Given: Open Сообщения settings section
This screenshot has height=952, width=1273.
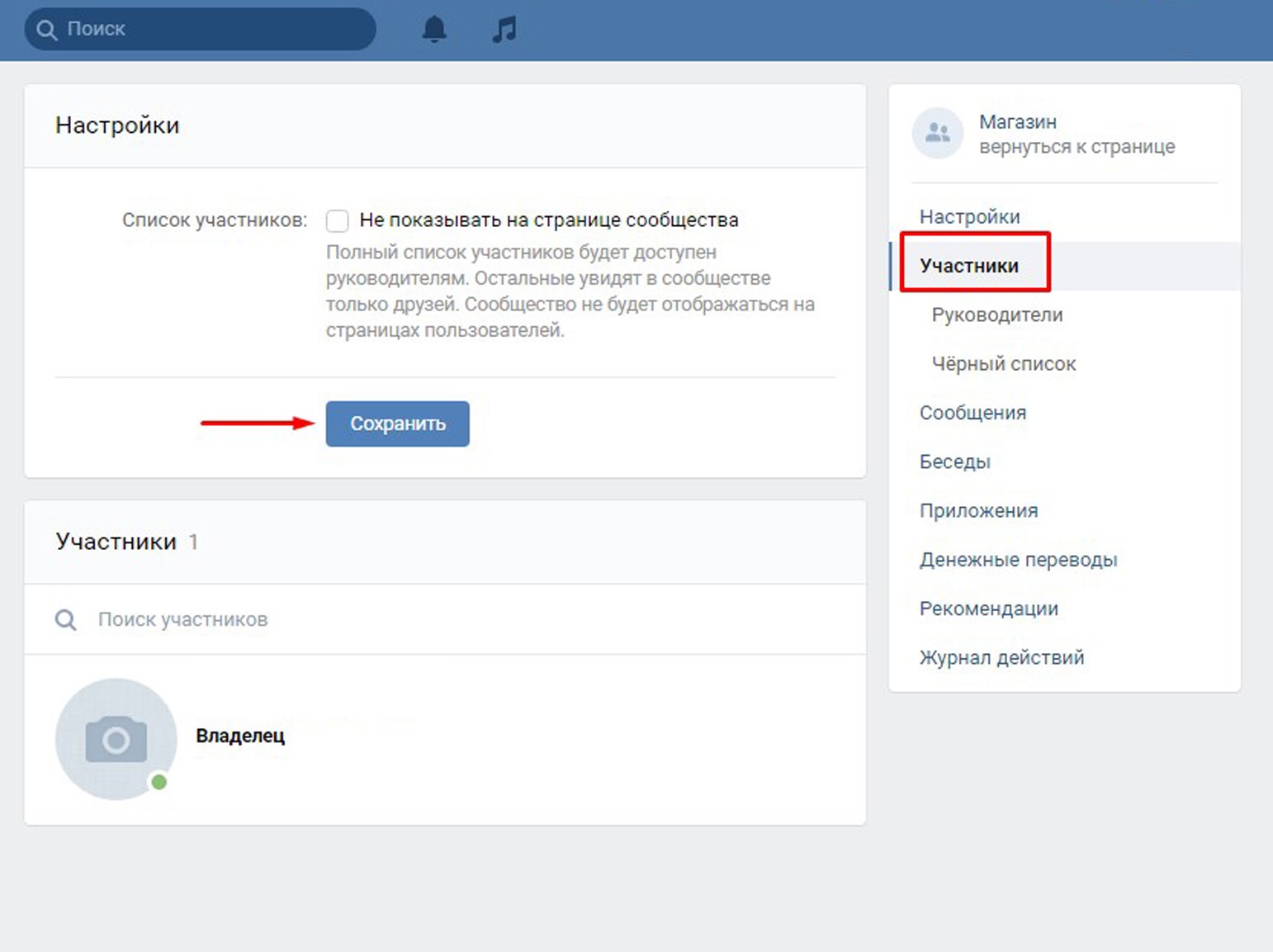Looking at the screenshot, I should click(972, 413).
